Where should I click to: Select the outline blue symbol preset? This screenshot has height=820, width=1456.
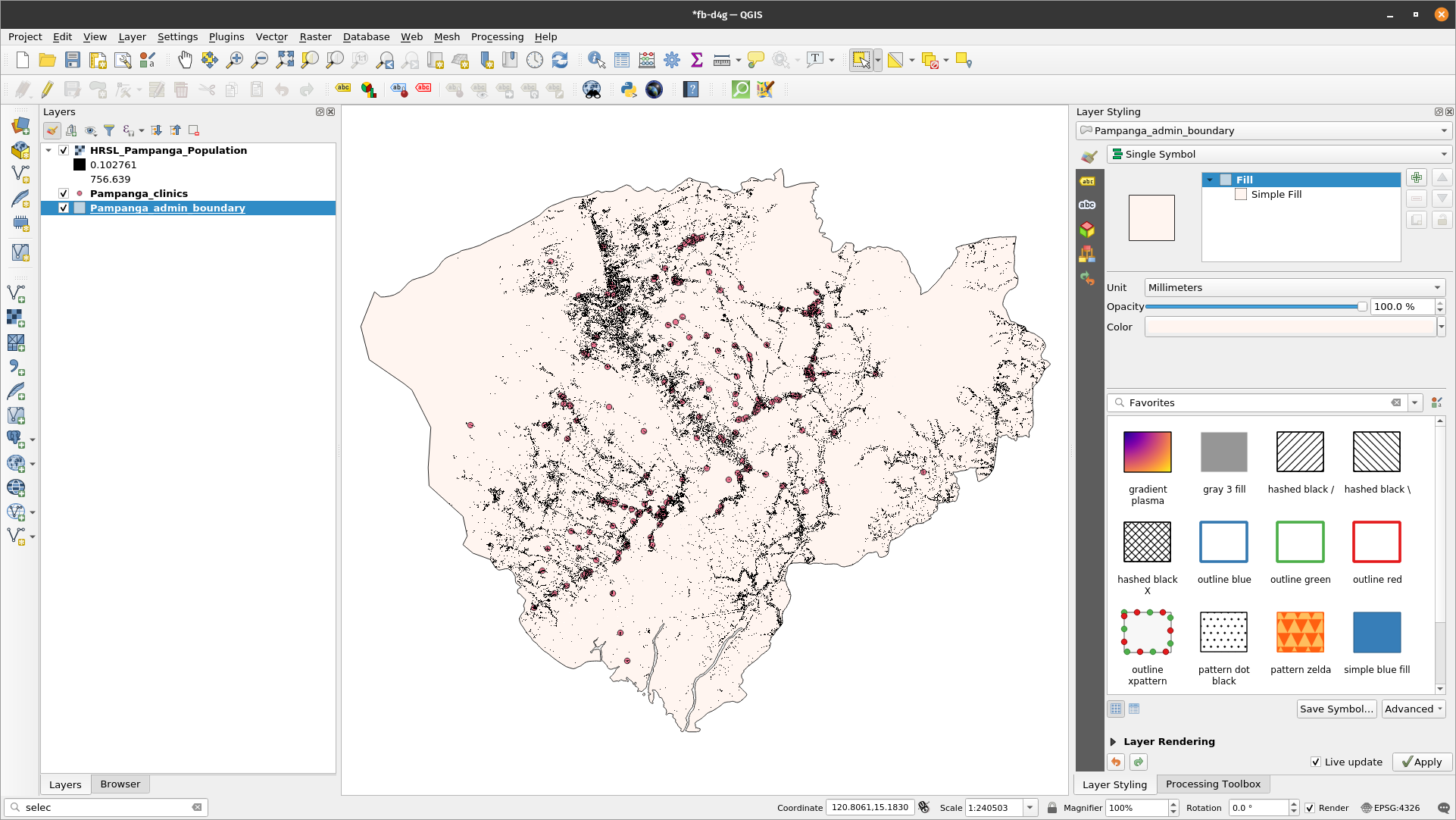pyautogui.click(x=1223, y=542)
